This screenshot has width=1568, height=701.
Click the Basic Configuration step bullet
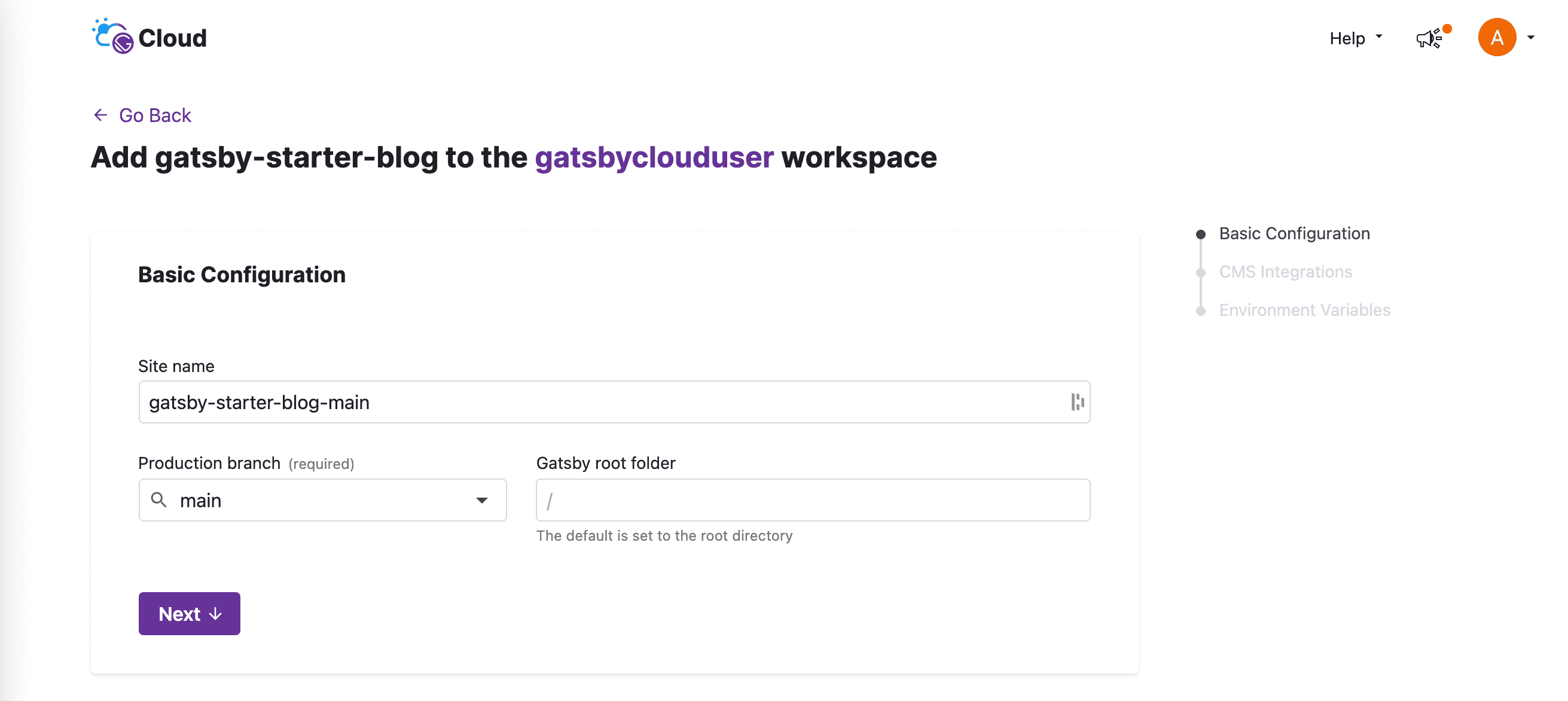1200,234
